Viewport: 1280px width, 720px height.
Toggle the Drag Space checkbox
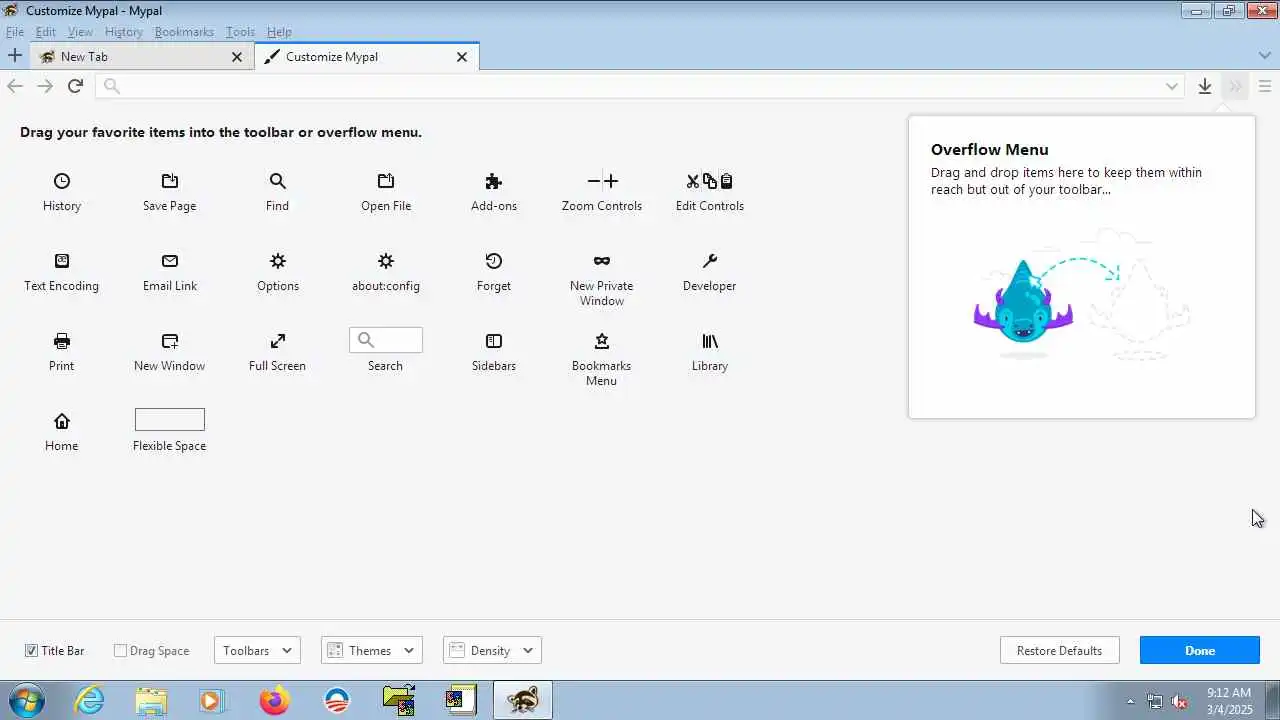pos(120,651)
